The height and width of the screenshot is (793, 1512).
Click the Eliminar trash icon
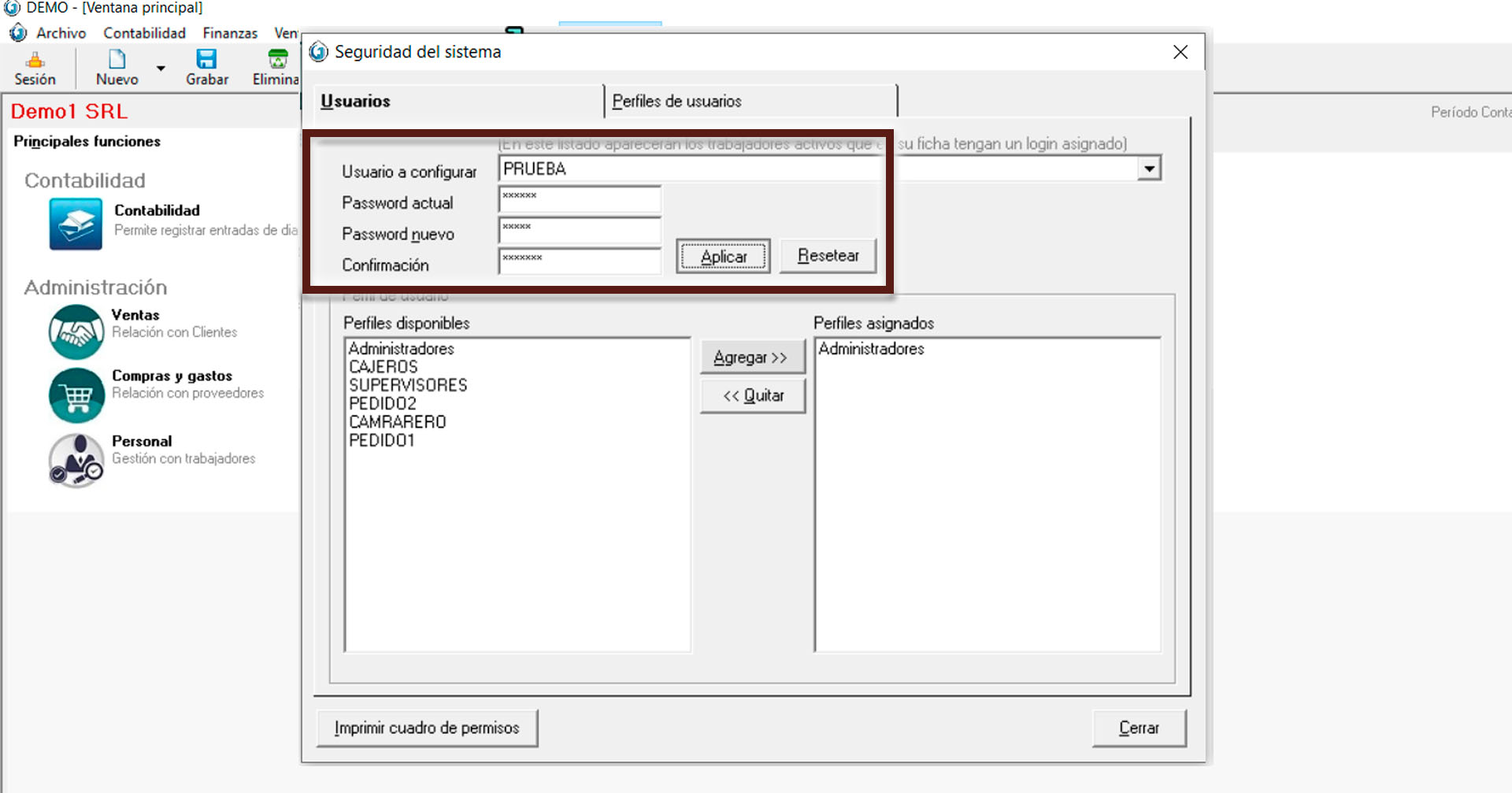click(x=278, y=60)
